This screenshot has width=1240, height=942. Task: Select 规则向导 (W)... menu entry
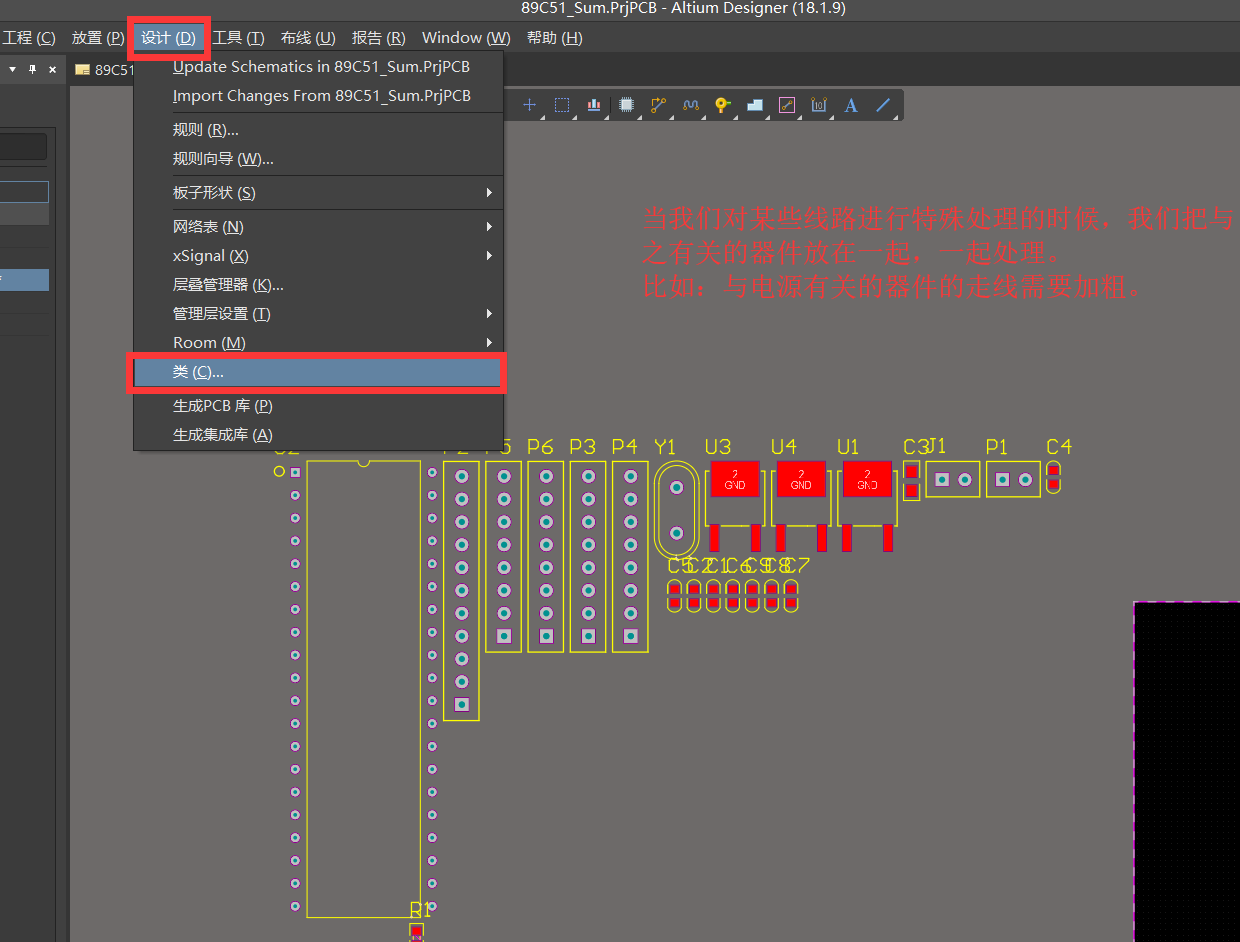click(x=319, y=159)
